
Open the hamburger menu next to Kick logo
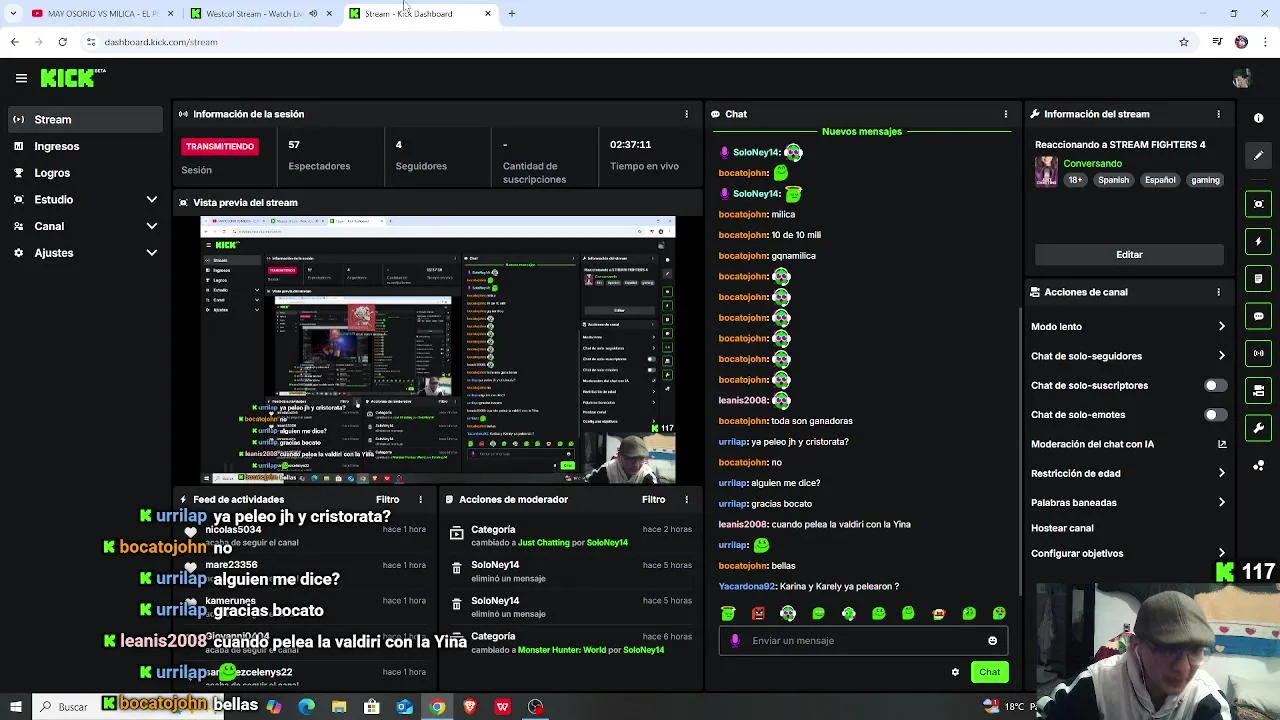point(21,78)
